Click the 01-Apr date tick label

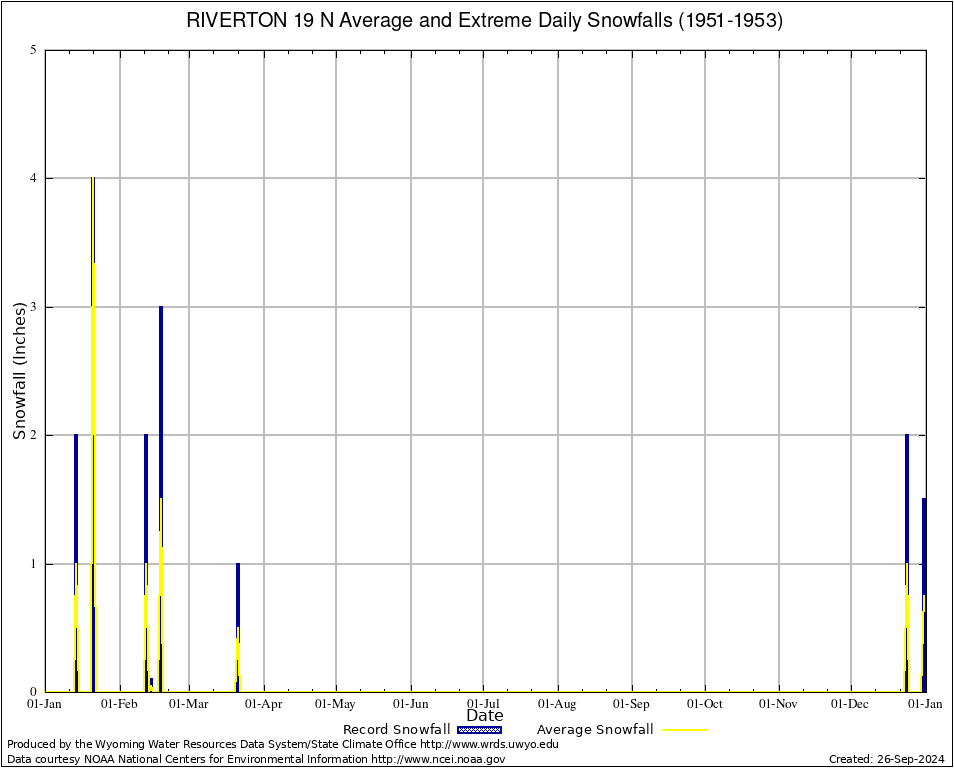tap(264, 704)
